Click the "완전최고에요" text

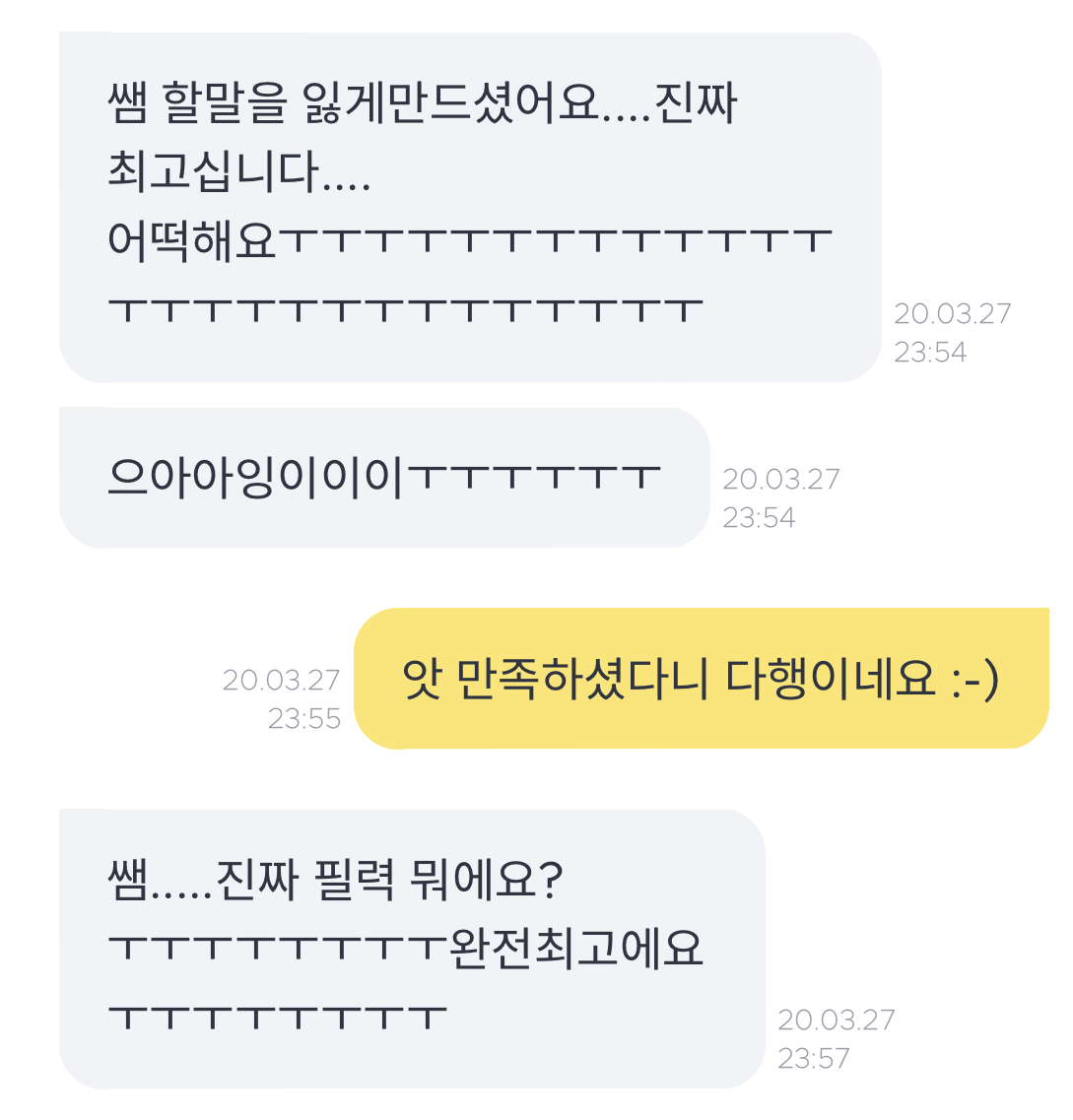coord(575,949)
